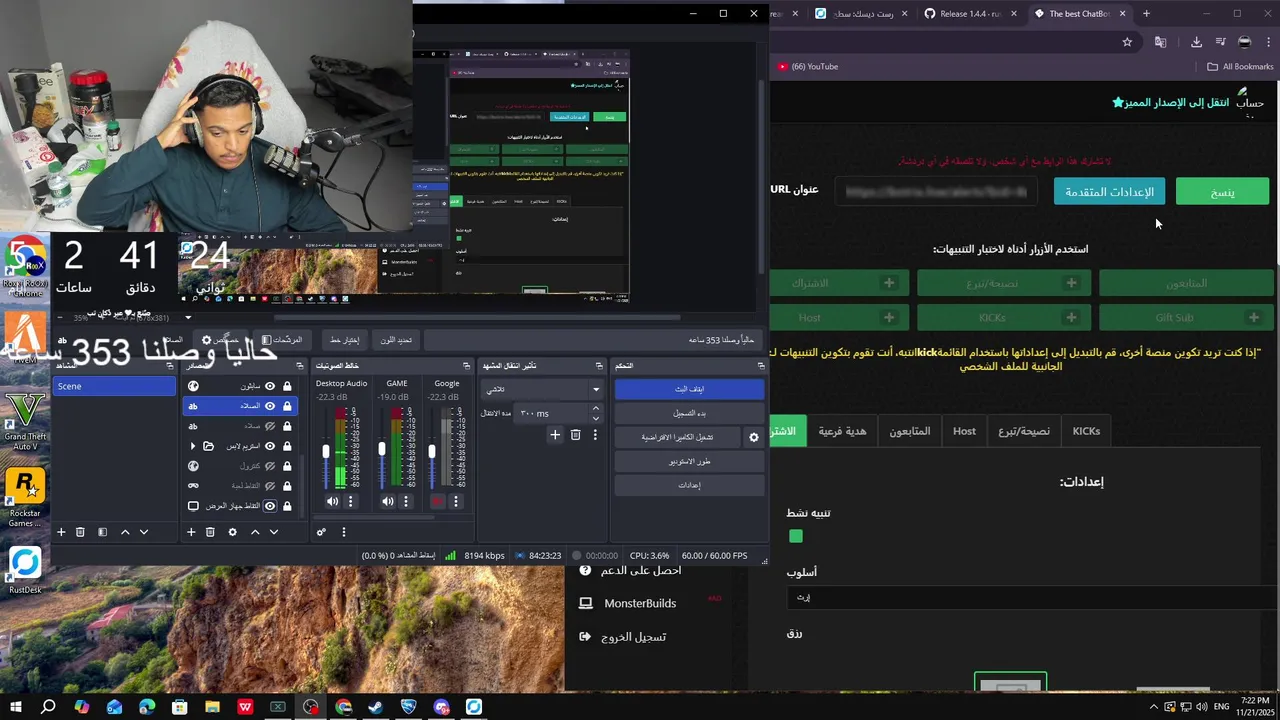Mute the GAME channel speaker icon
This screenshot has height=720, width=1280.
(388, 502)
